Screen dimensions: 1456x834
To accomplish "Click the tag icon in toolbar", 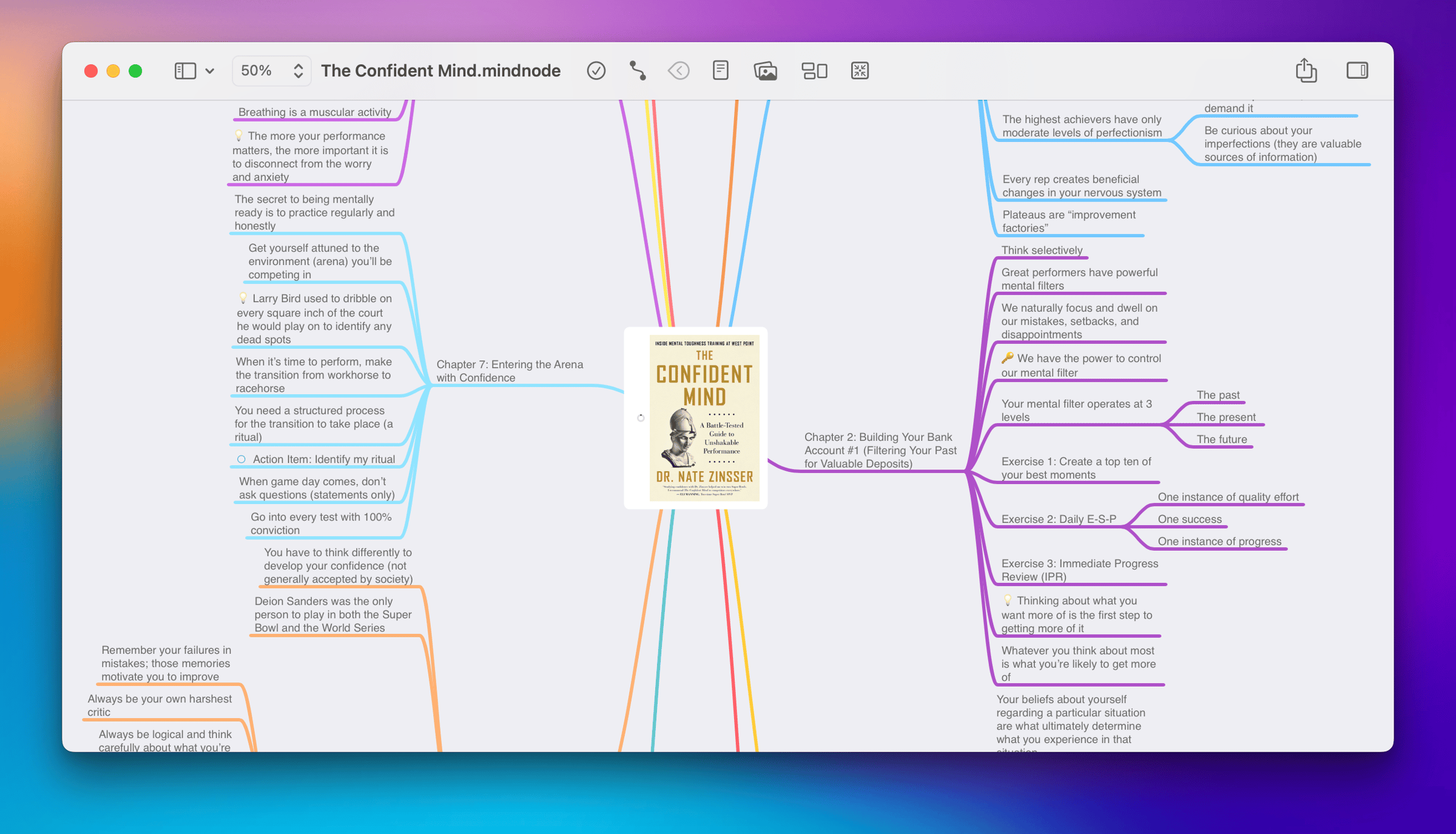I will 679,71.
